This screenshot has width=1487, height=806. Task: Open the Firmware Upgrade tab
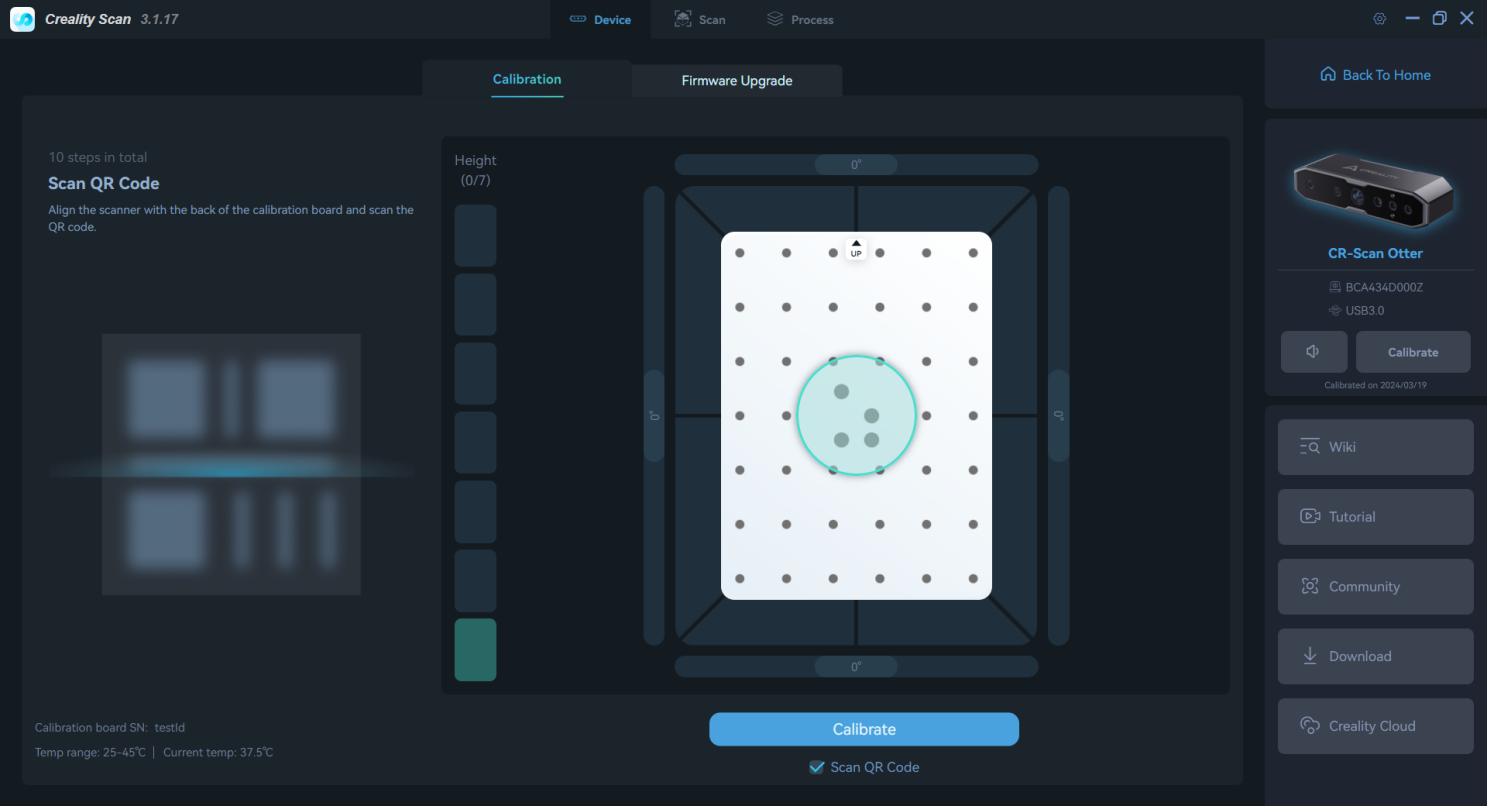(x=737, y=81)
